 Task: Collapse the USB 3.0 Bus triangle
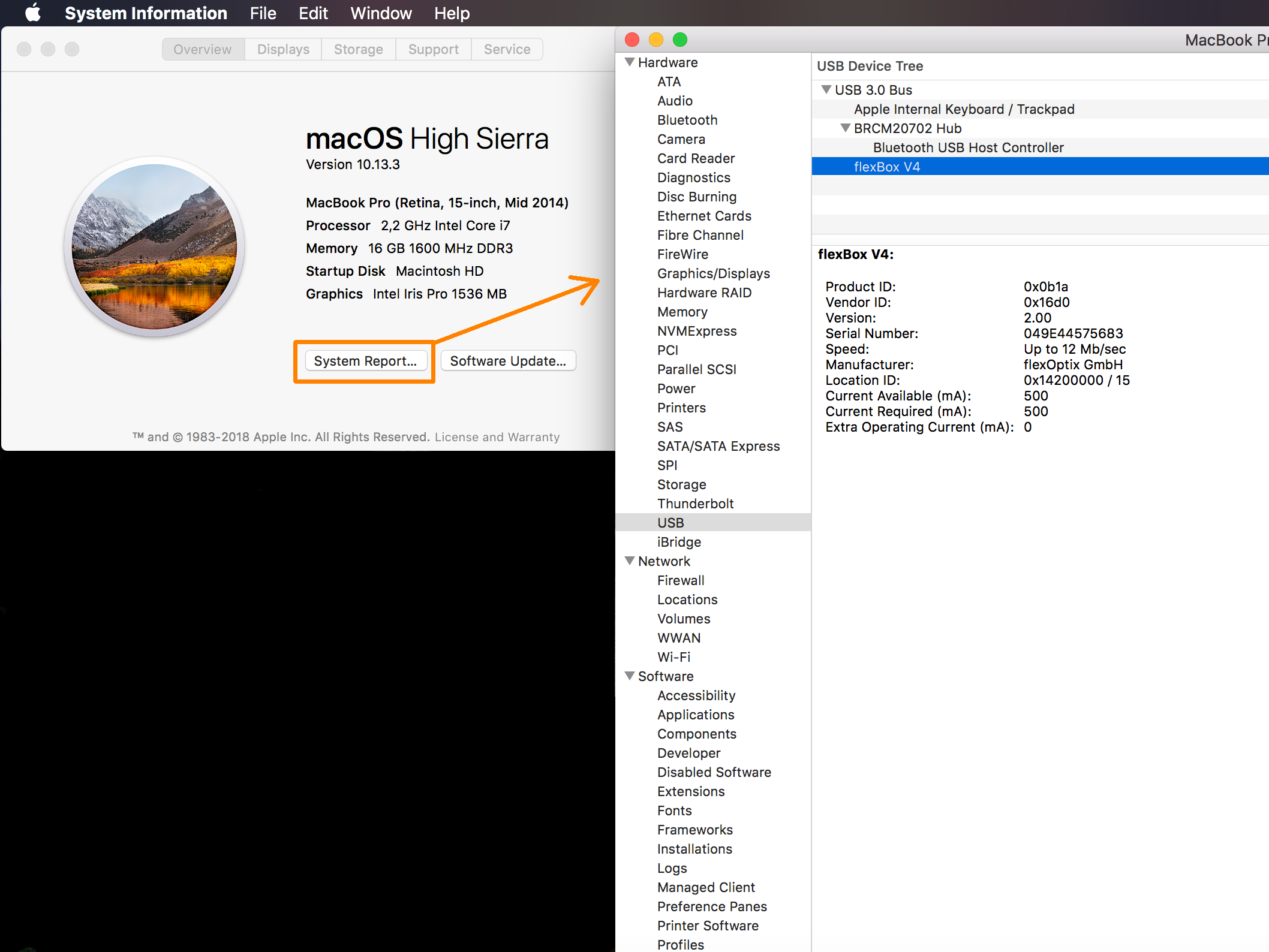(x=826, y=89)
